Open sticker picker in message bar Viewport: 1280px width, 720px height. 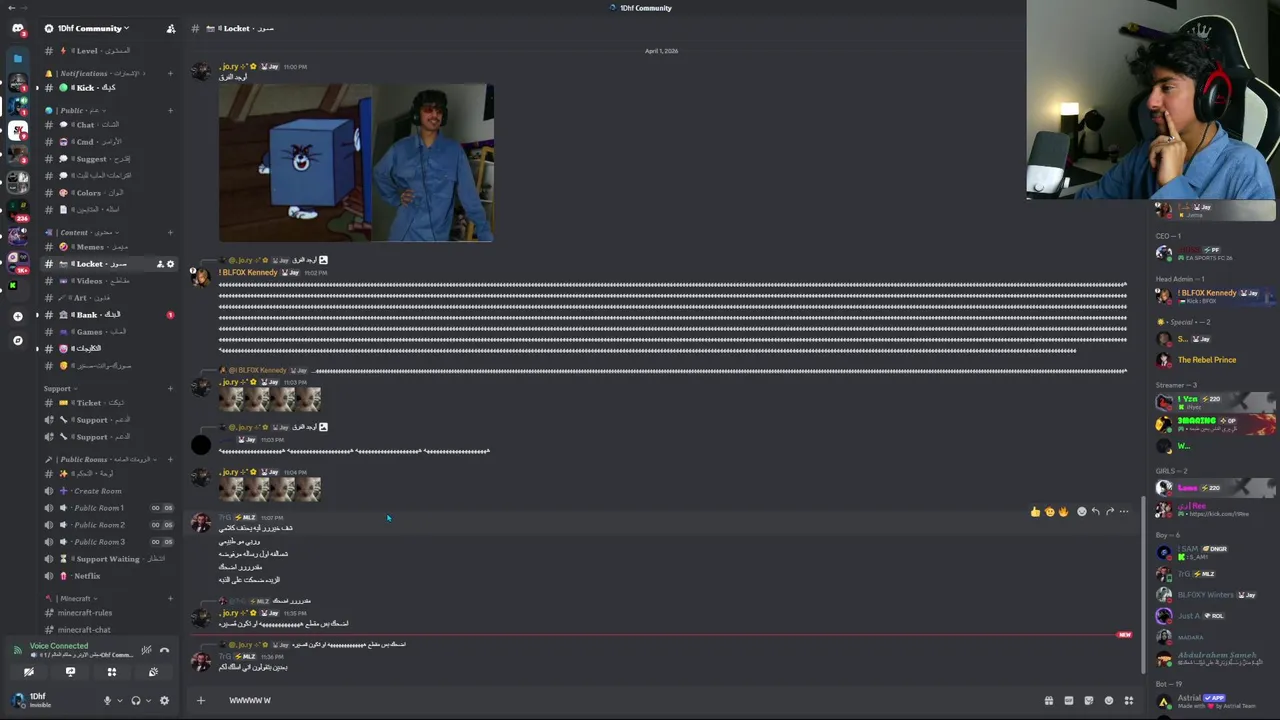click(x=1088, y=700)
